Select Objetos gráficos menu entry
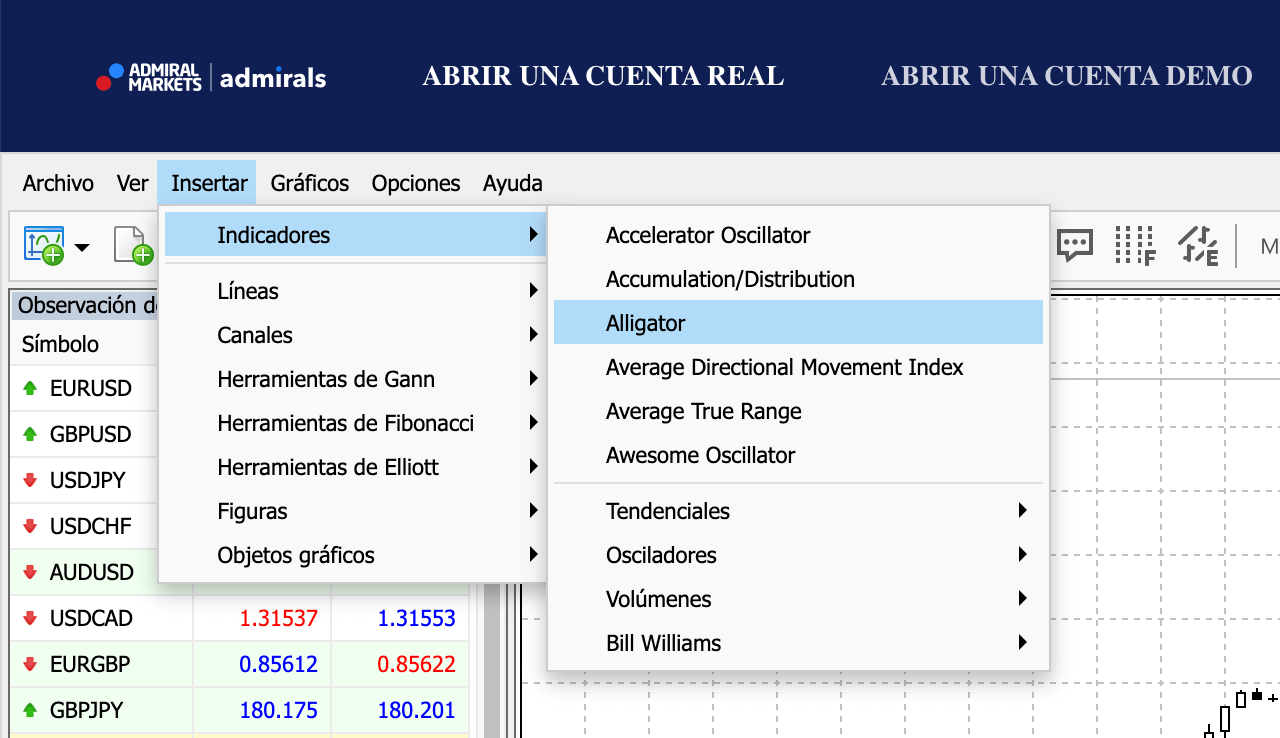Viewport: 1280px width, 738px height. tap(354, 555)
